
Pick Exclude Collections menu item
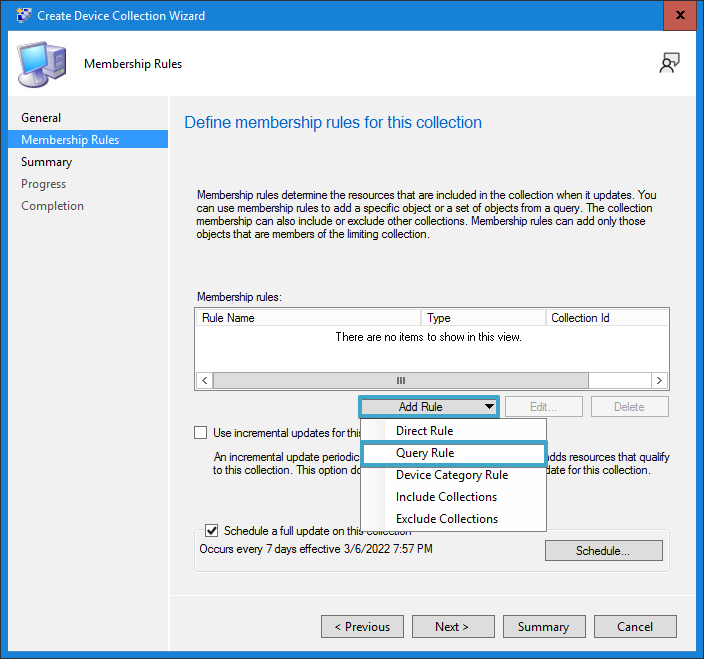pyautogui.click(x=453, y=519)
